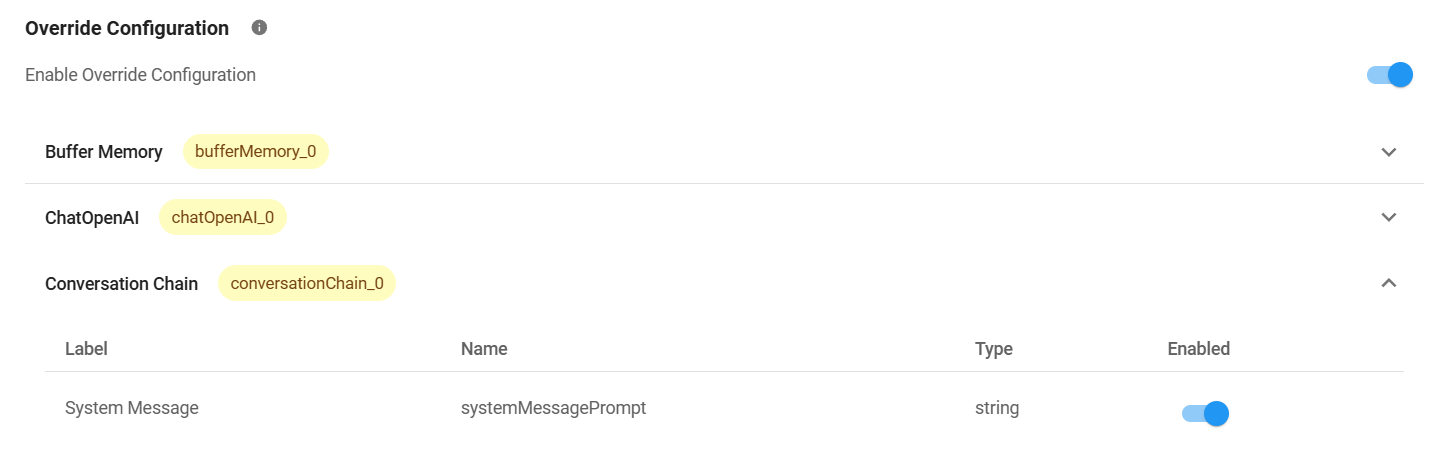Expand the ChatOpenAI section chevron
1448x462 pixels.
tap(1388, 217)
